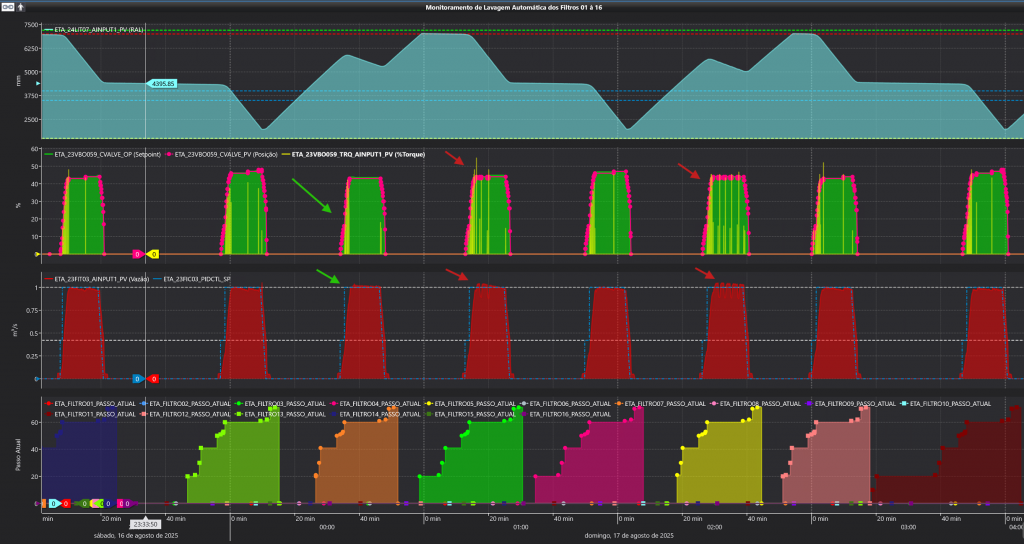
Task: Click the 4395.85 cursor value tag
Action: (162, 83)
